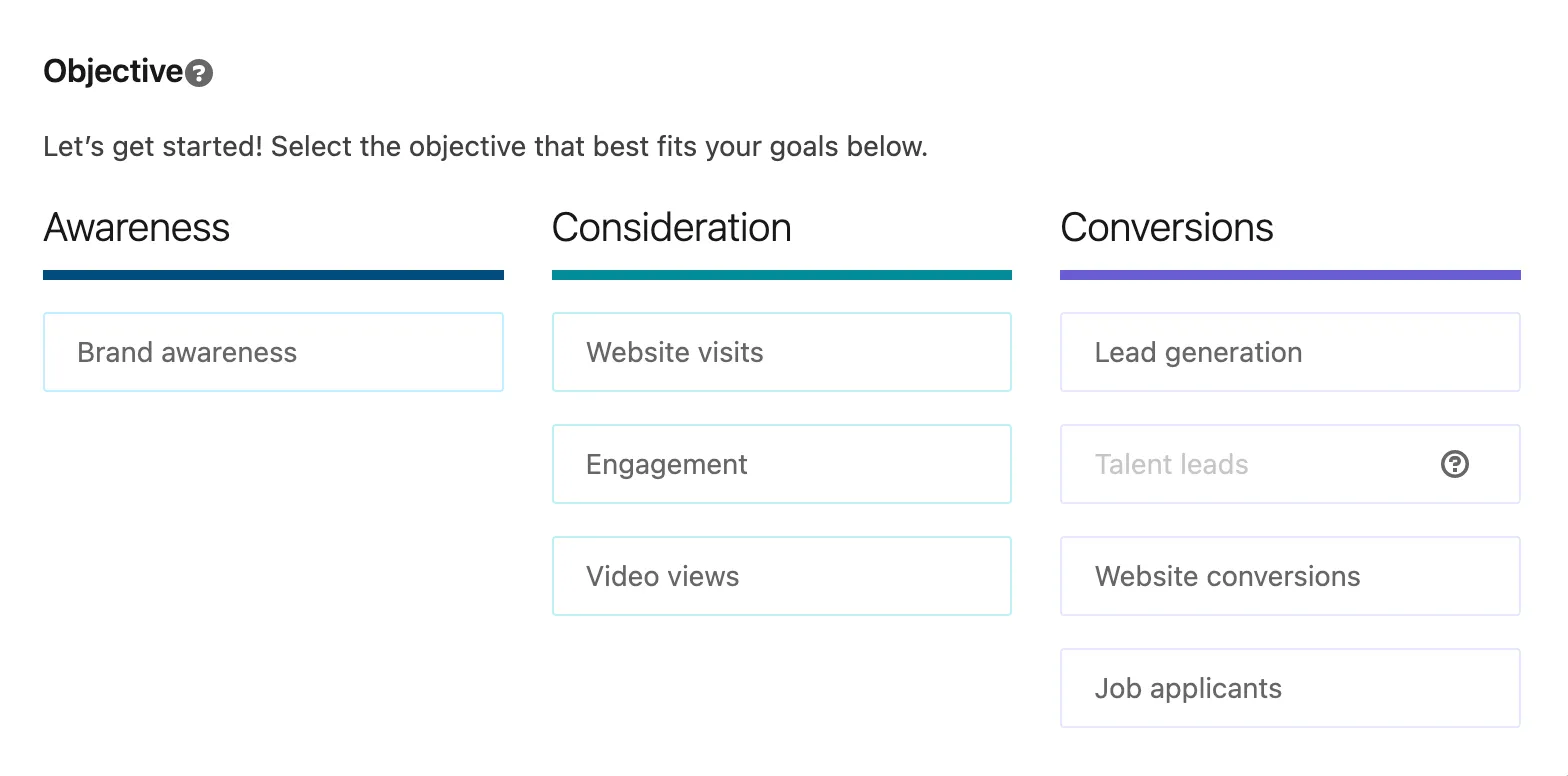
Task: Click the Awareness column header
Action: point(136,228)
